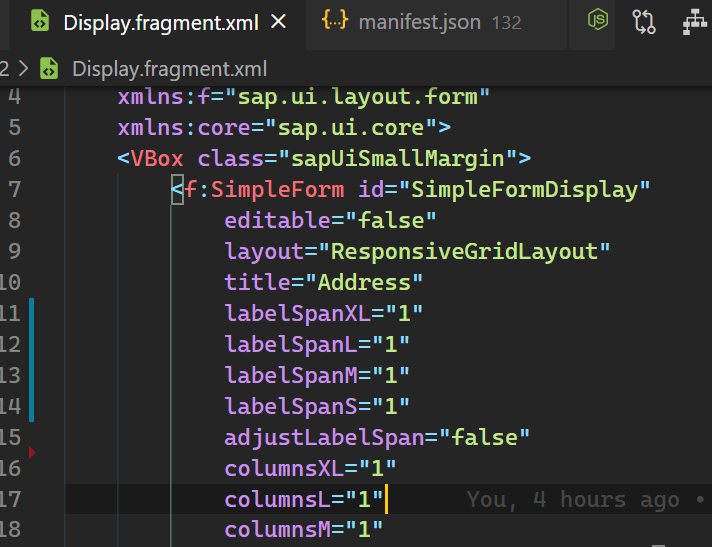Close the Display.fragment.xml tab

coord(278,21)
